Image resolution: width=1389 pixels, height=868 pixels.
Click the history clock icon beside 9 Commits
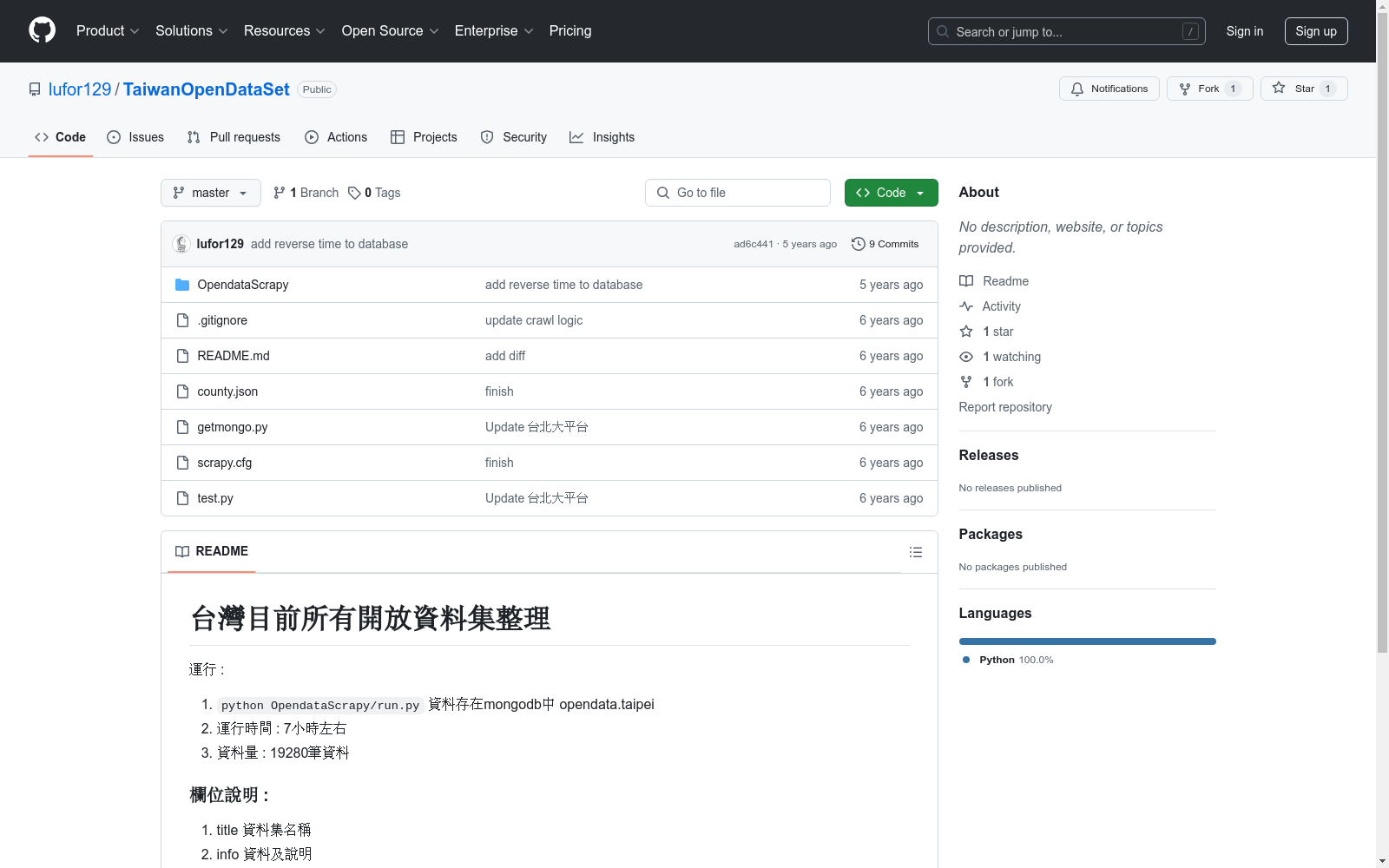click(x=859, y=244)
